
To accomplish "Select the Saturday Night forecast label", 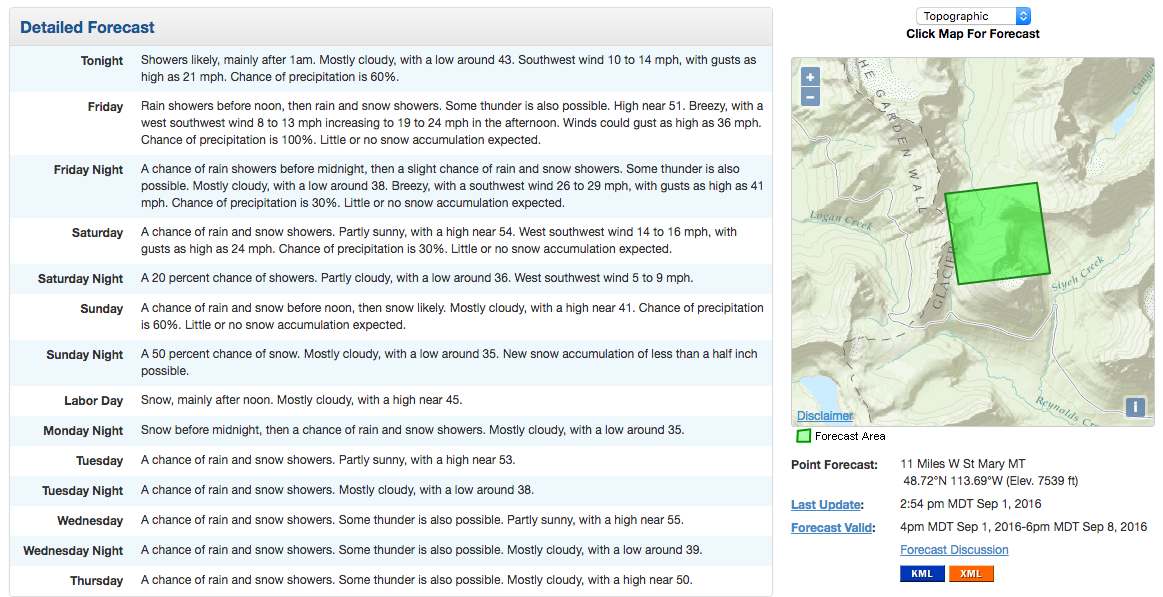I will 80,279.
